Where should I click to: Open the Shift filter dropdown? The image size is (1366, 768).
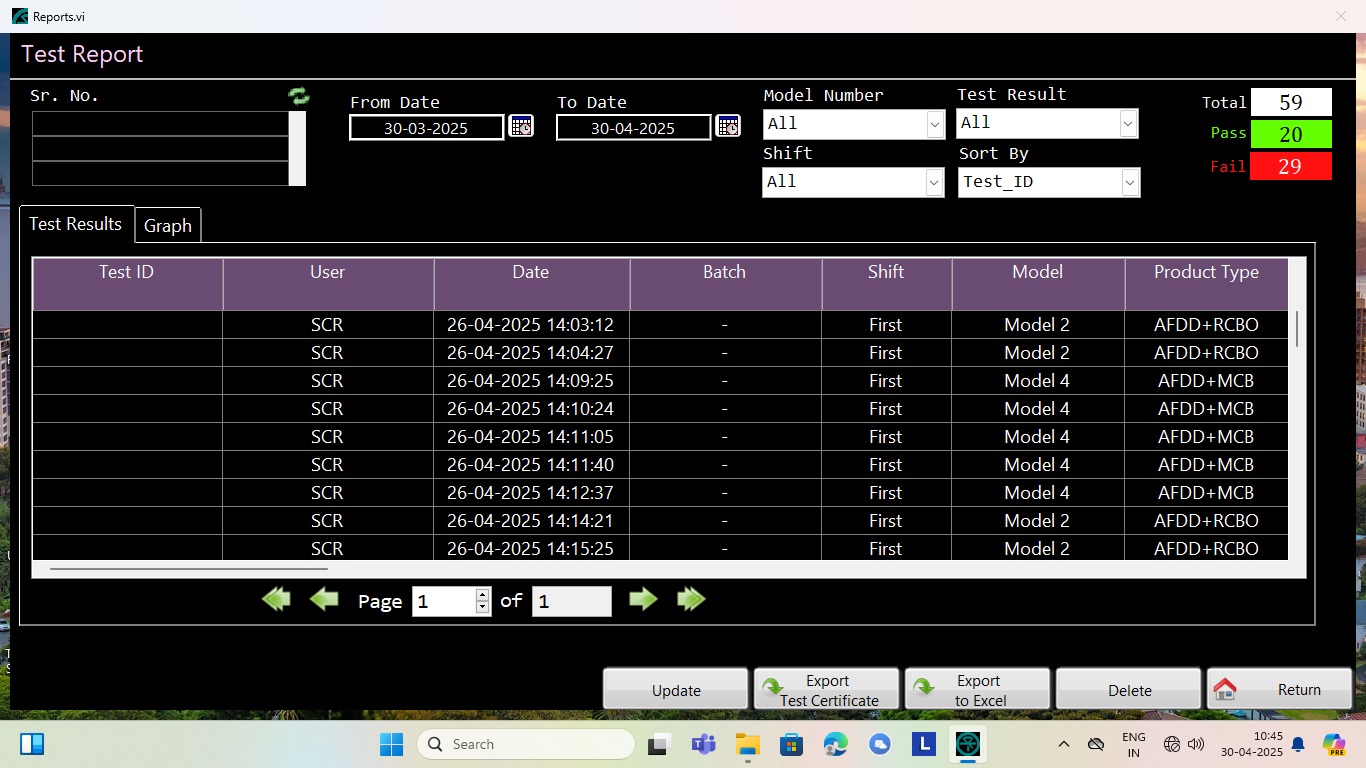point(935,182)
